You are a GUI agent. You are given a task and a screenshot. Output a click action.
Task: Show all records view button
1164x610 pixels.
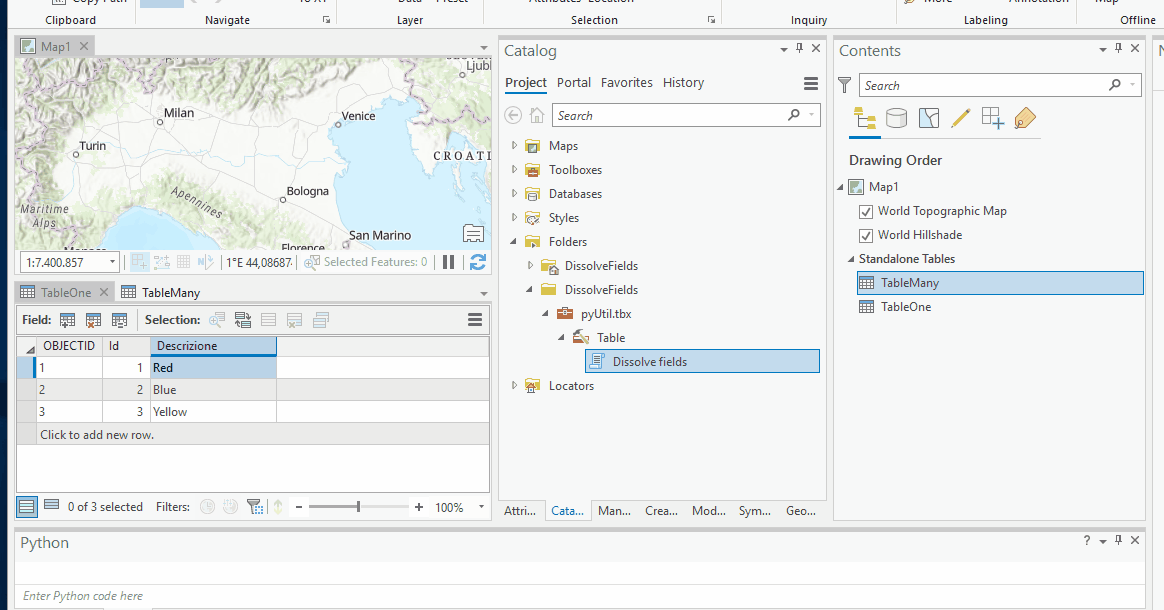[x=27, y=507]
